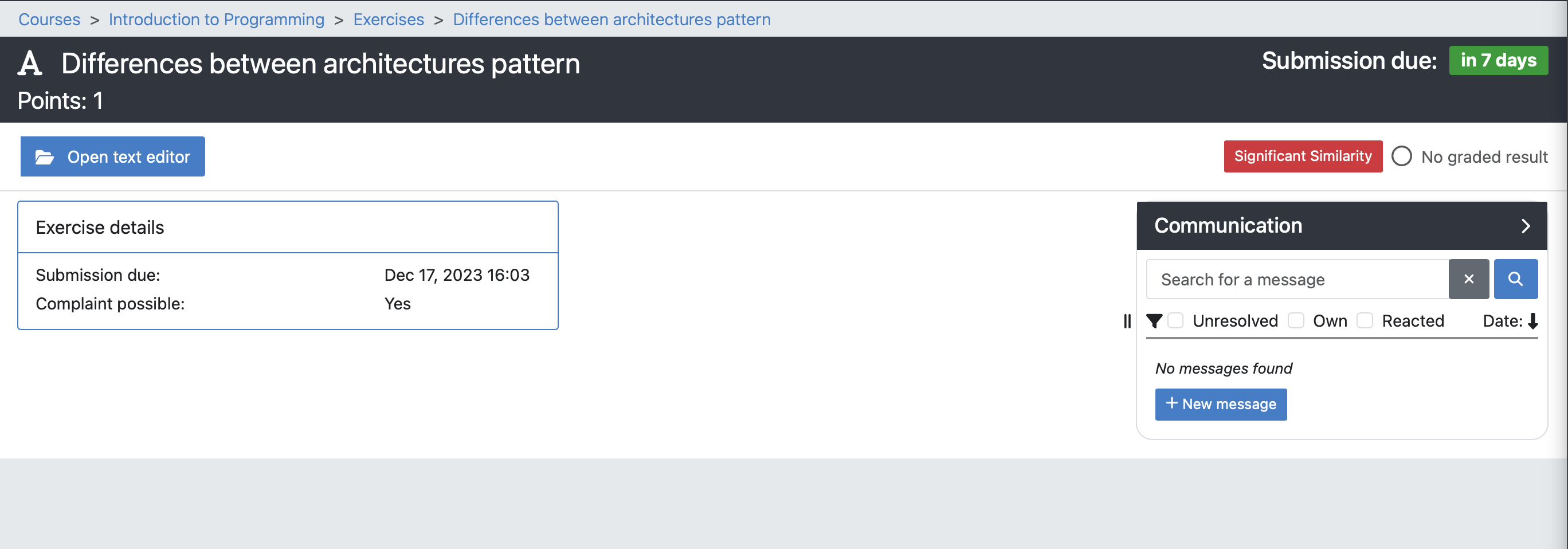
Task: Navigate to Courses via breadcrumb
Action: point(49,19)
